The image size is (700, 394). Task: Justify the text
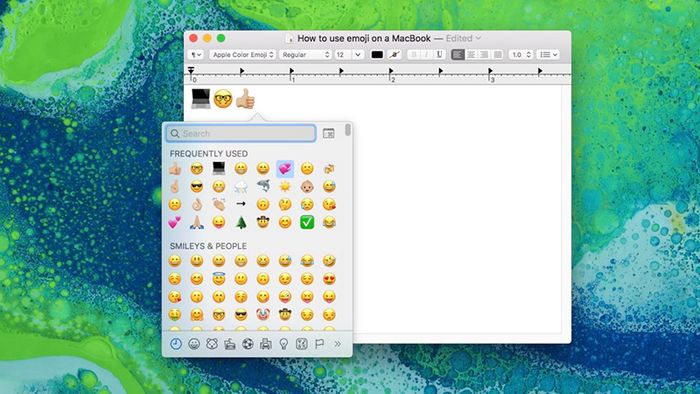tap(497, 54)
